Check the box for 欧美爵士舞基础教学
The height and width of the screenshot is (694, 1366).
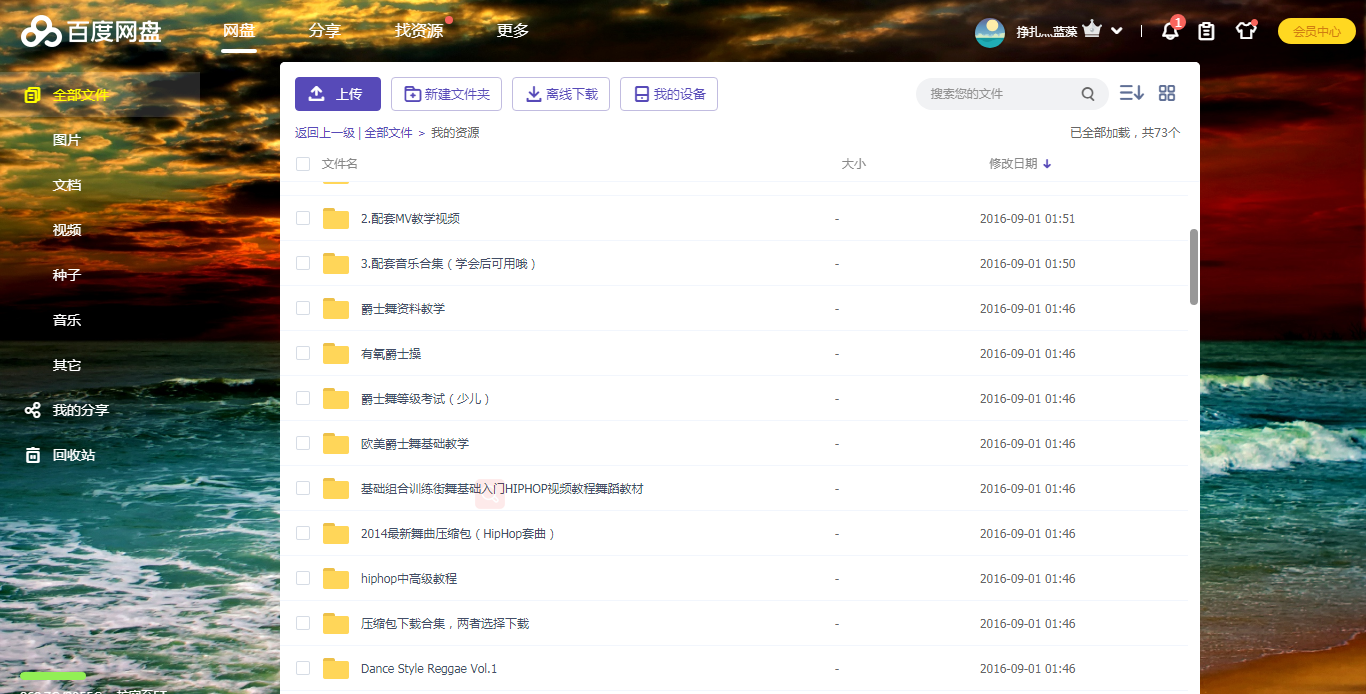303,443
